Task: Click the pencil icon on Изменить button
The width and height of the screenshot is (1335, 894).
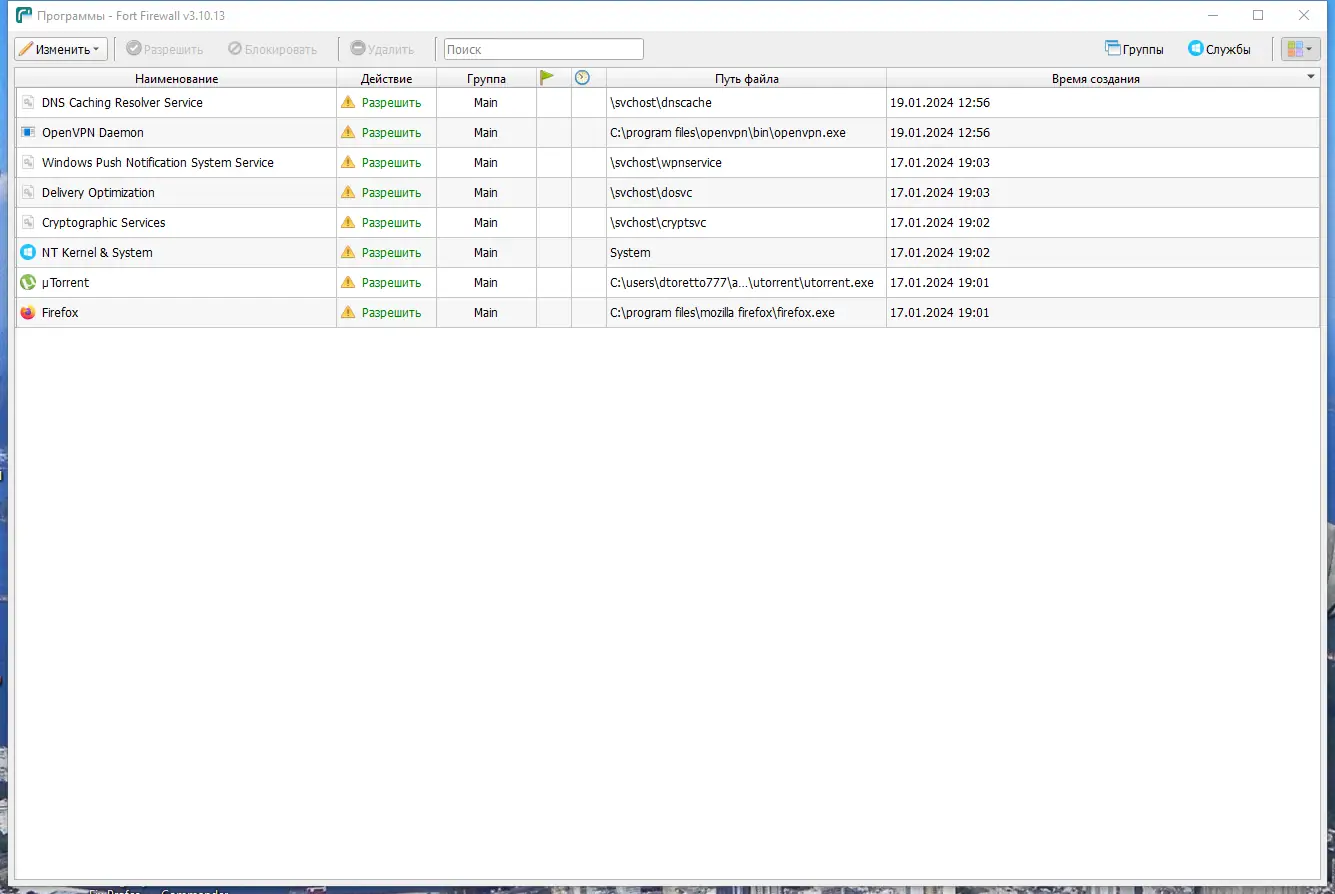Action: [x=26, y=49]
